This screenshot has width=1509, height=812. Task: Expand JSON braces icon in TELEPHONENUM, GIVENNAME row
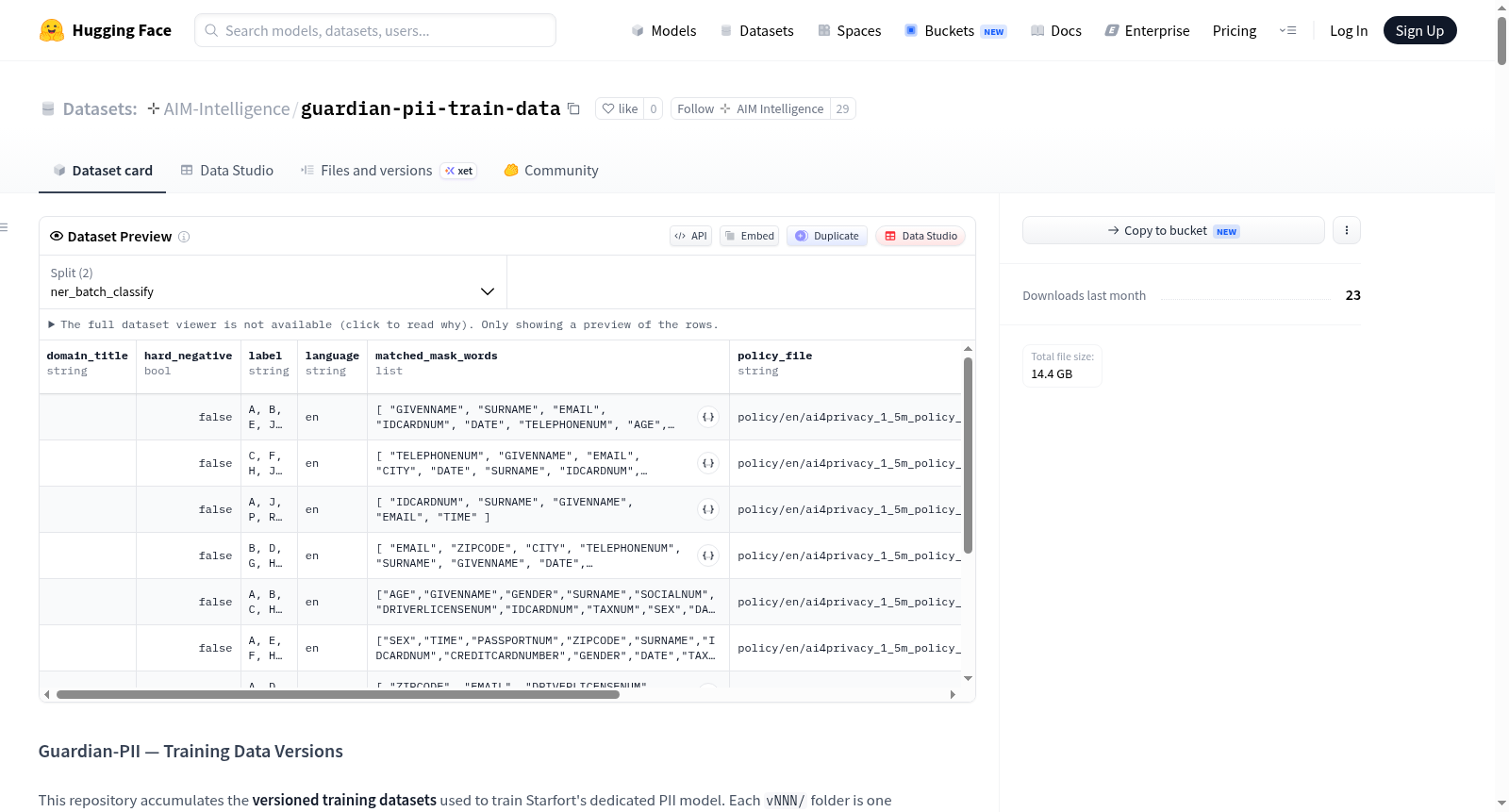(708, 463)
